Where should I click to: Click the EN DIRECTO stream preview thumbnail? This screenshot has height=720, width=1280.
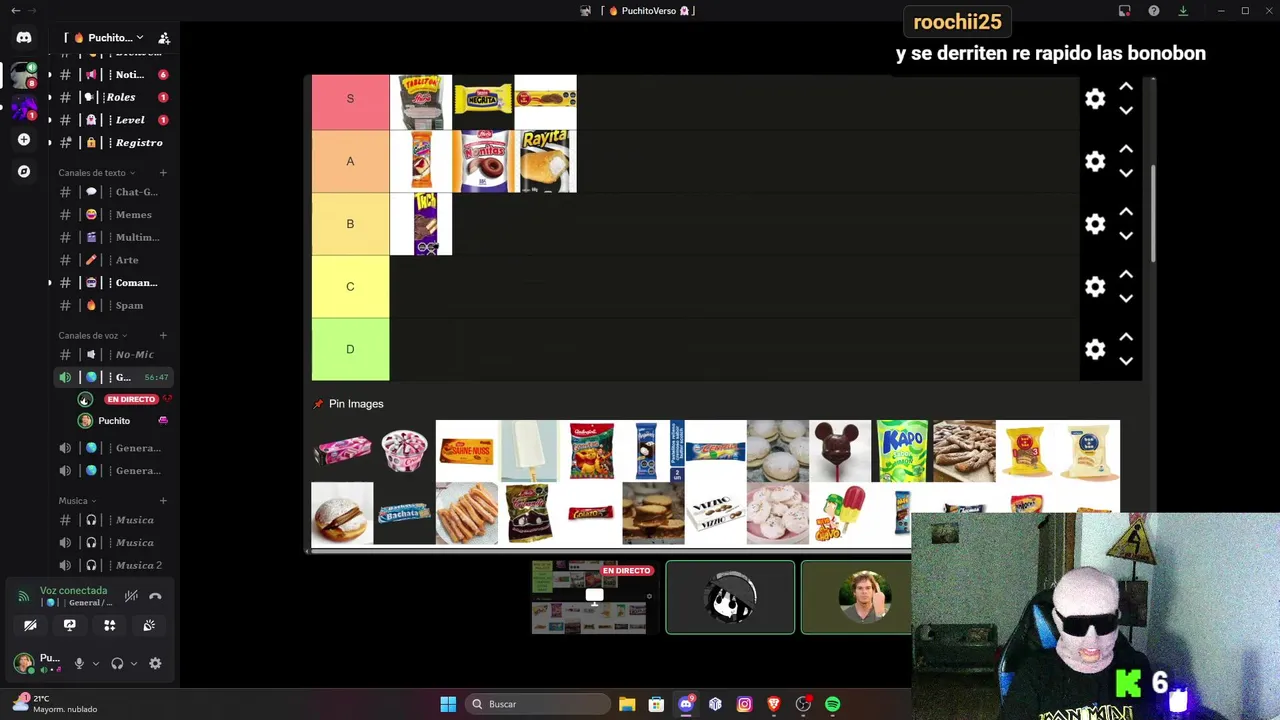tap(594, 598)
